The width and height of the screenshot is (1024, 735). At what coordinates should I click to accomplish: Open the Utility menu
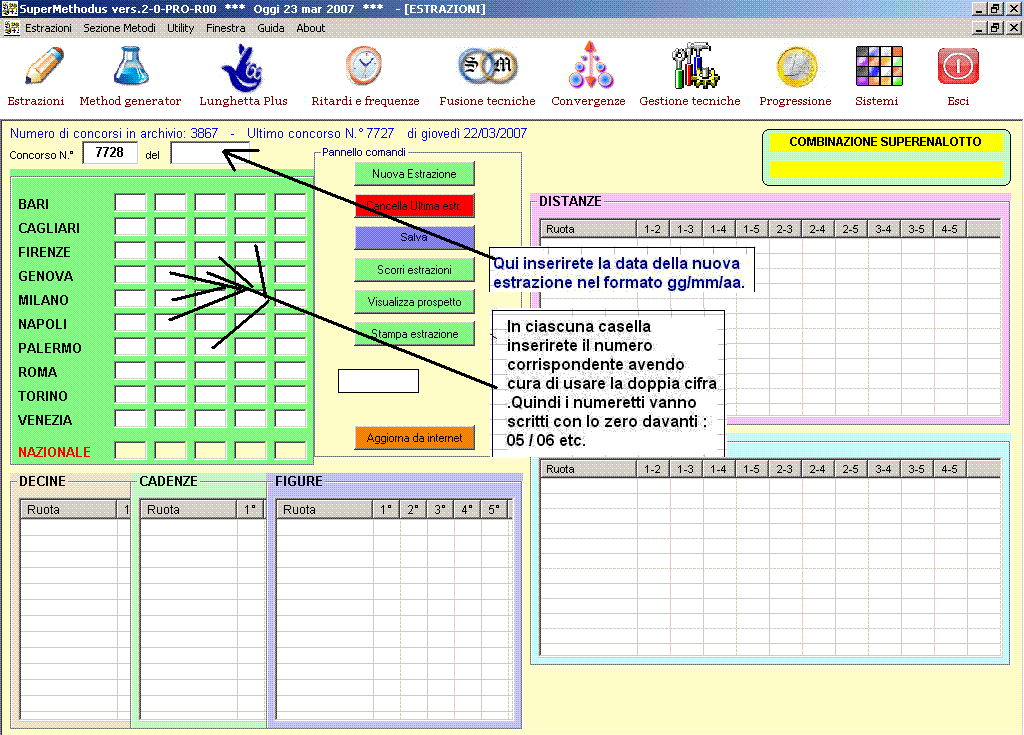[180, 28]
